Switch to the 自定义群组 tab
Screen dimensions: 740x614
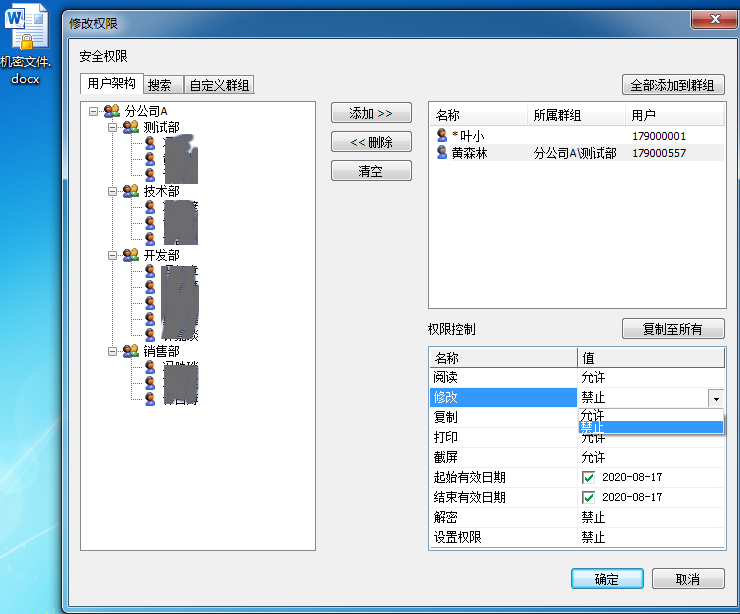click(x=219, y=85)
